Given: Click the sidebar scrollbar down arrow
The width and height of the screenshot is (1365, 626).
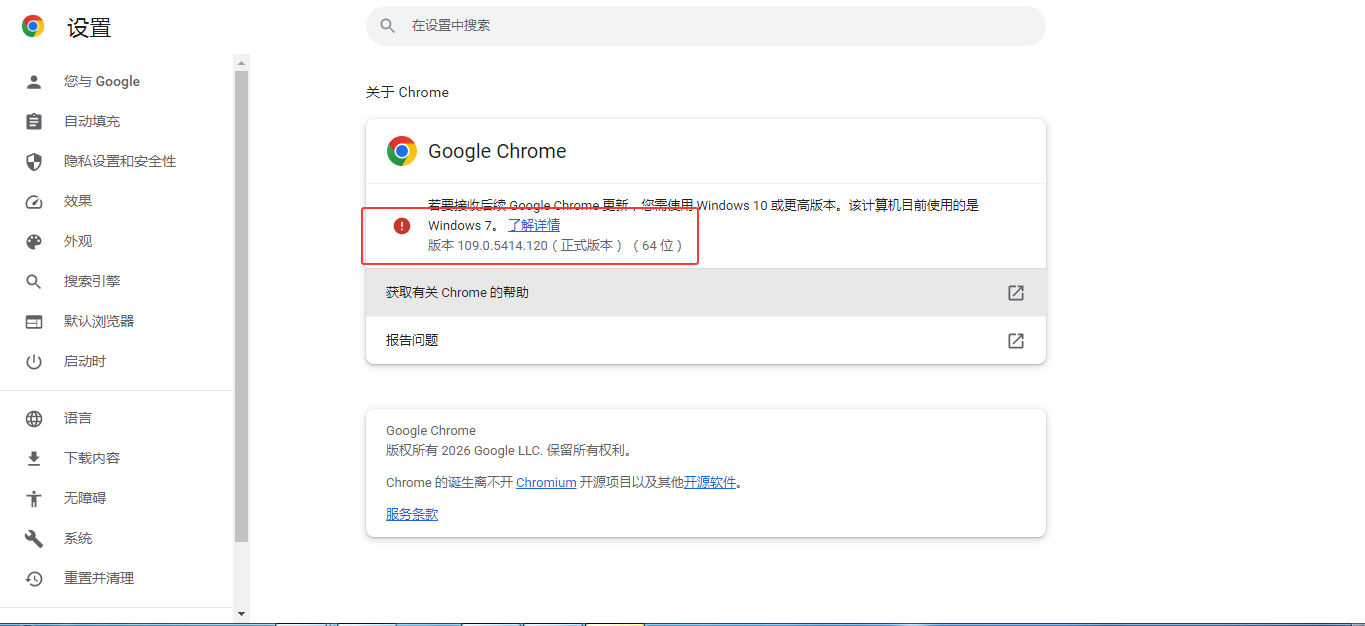Looking at the screenshot, I should (x=241, y=613).
